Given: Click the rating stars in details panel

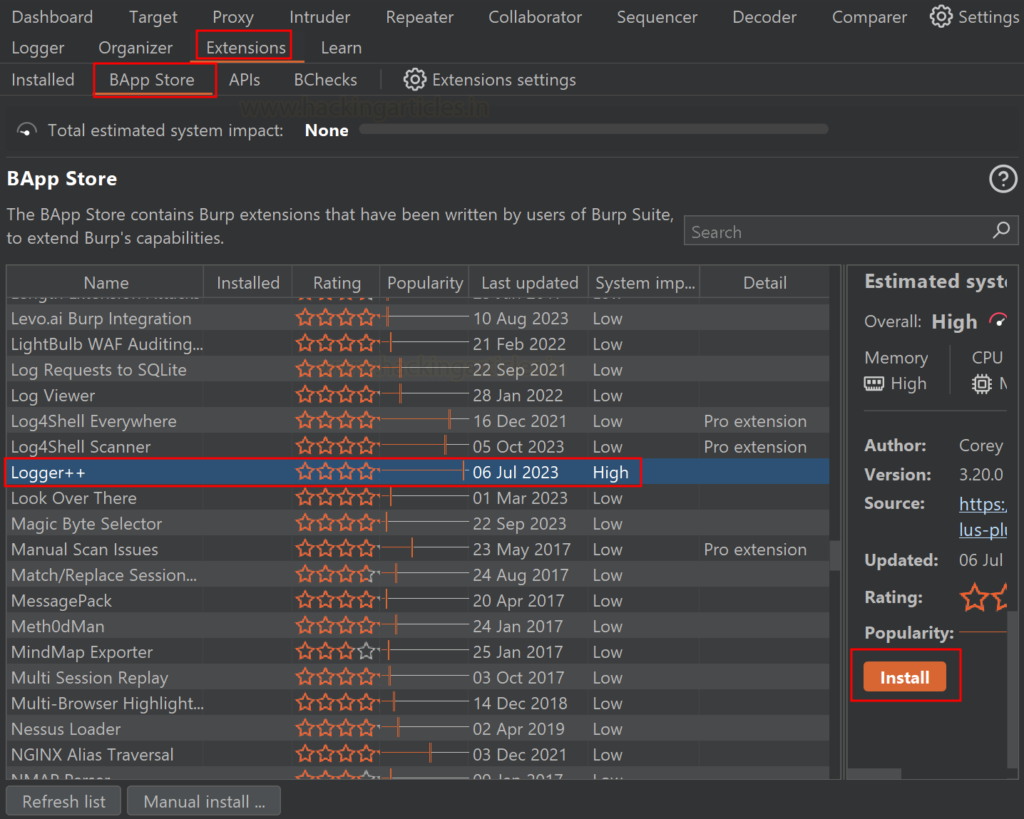Looking at the screenshot, I should point(983,598).
